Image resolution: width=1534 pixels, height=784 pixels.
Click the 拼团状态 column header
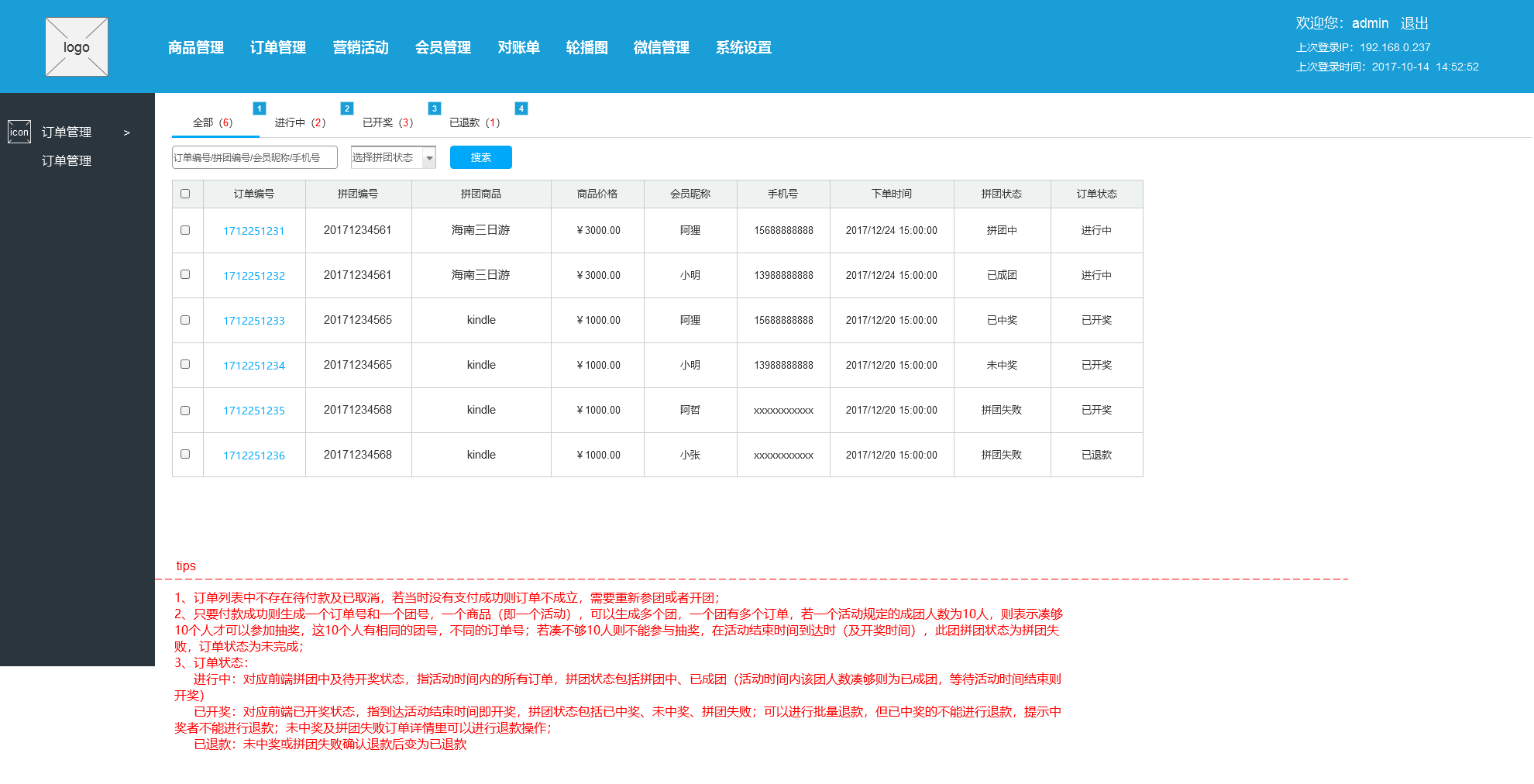click(x=1002, y=194)
